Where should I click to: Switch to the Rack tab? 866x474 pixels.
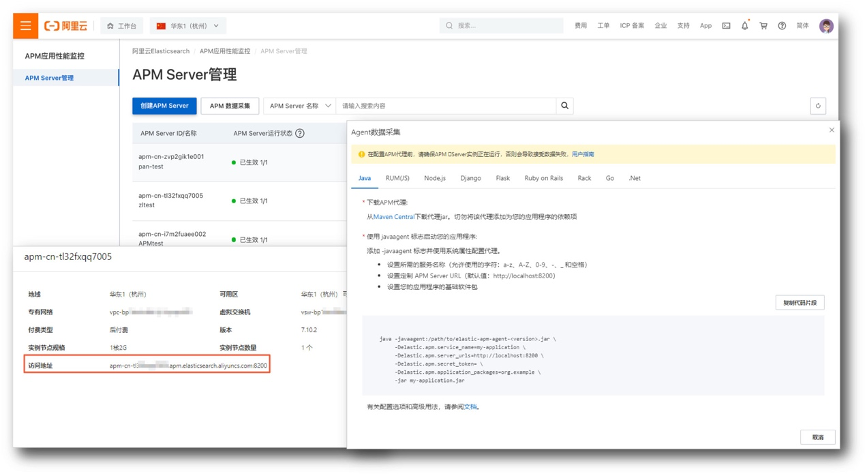click(584, 178)
